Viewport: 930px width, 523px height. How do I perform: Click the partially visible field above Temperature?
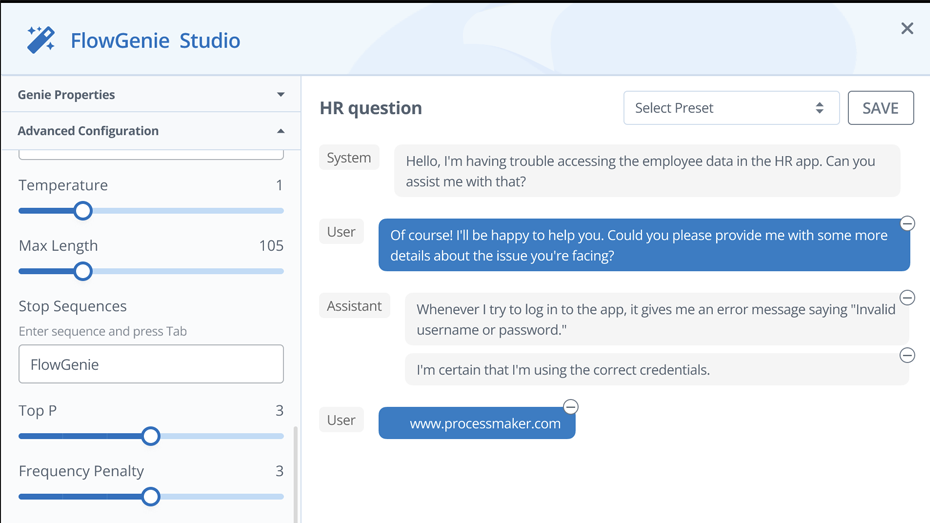[151, 154]
